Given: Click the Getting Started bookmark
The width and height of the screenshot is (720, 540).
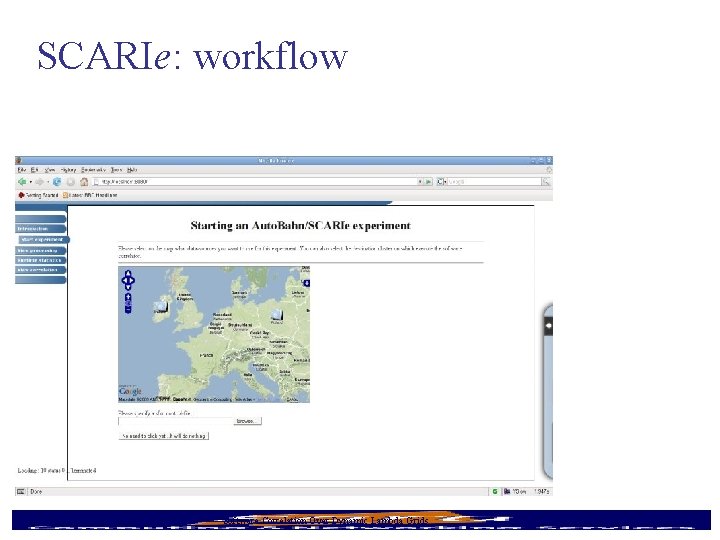Looking at the screenshot, I should pyautogui.click(x=38, y=195).
